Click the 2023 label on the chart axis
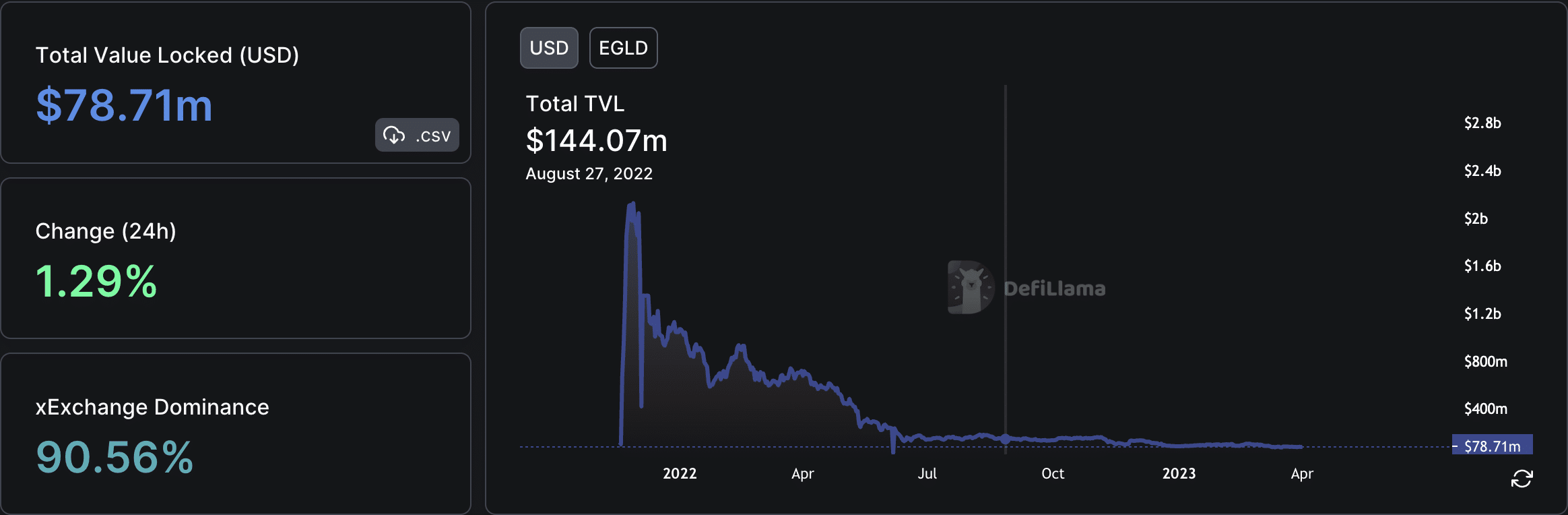This screenshot has width=1568, height=515. [1179, 474]
